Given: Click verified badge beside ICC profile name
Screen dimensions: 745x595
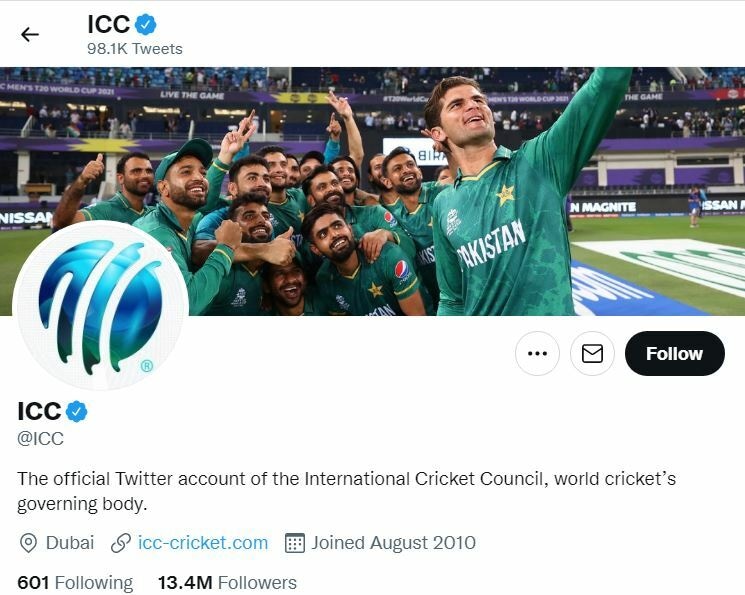Looking at the screenshot, I should pyautogui.click(x=78, y=411).
